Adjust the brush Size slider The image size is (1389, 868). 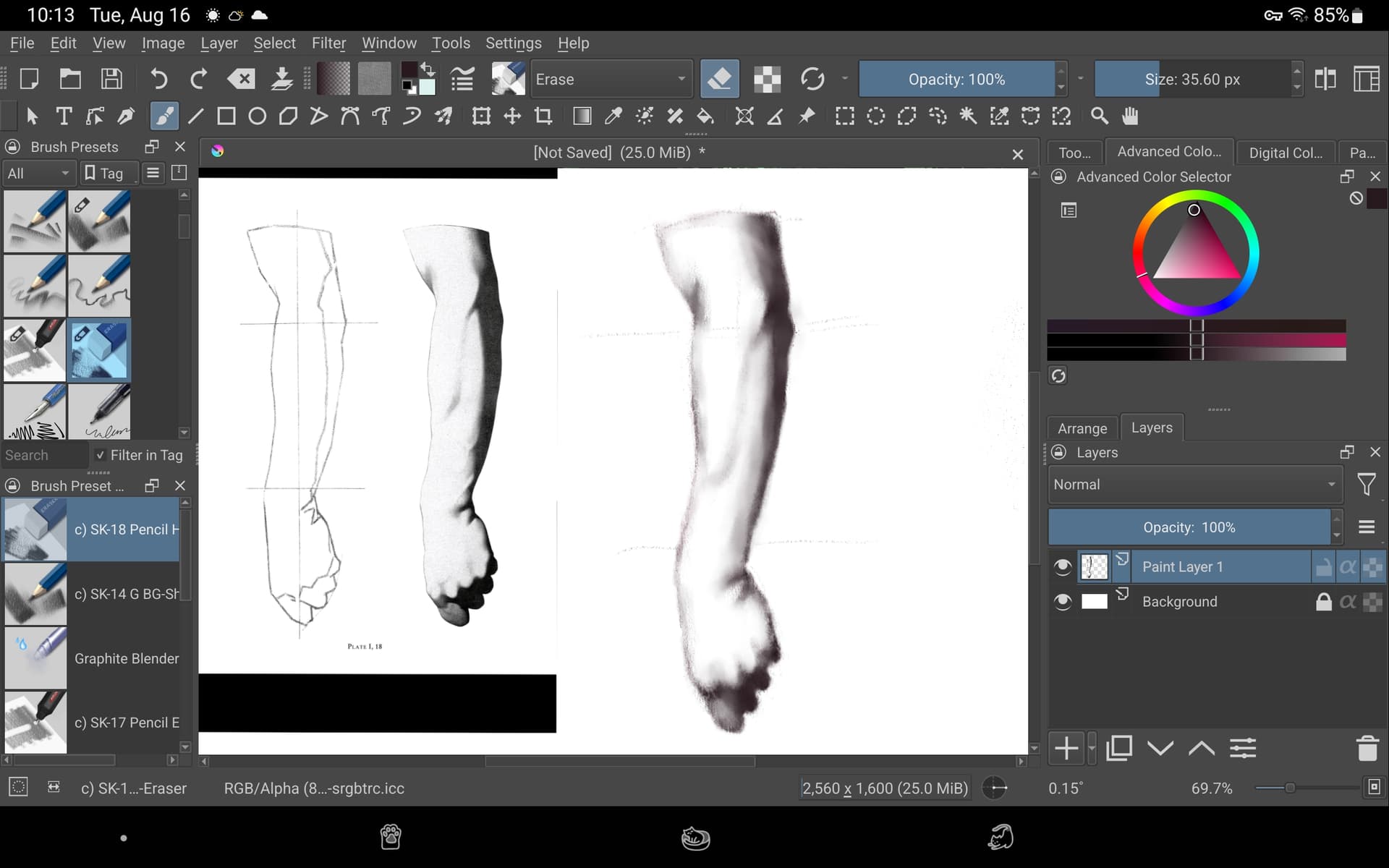[1192, 79]
